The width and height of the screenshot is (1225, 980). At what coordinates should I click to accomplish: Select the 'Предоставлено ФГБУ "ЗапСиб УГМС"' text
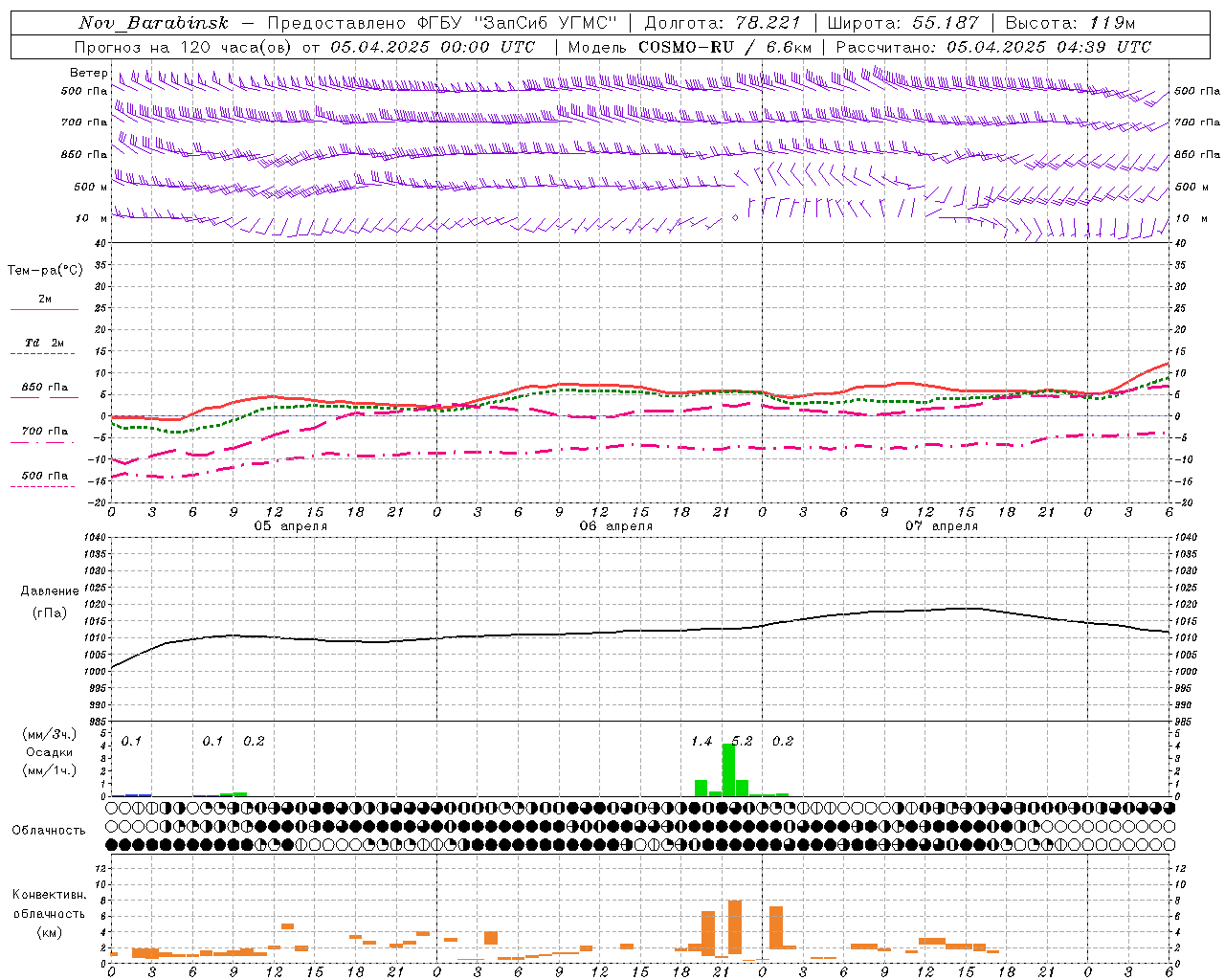442,22
